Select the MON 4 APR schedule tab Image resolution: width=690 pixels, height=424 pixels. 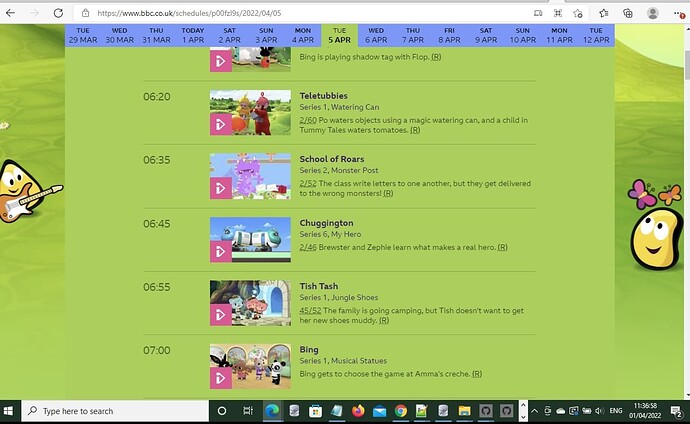click(303, 35)
